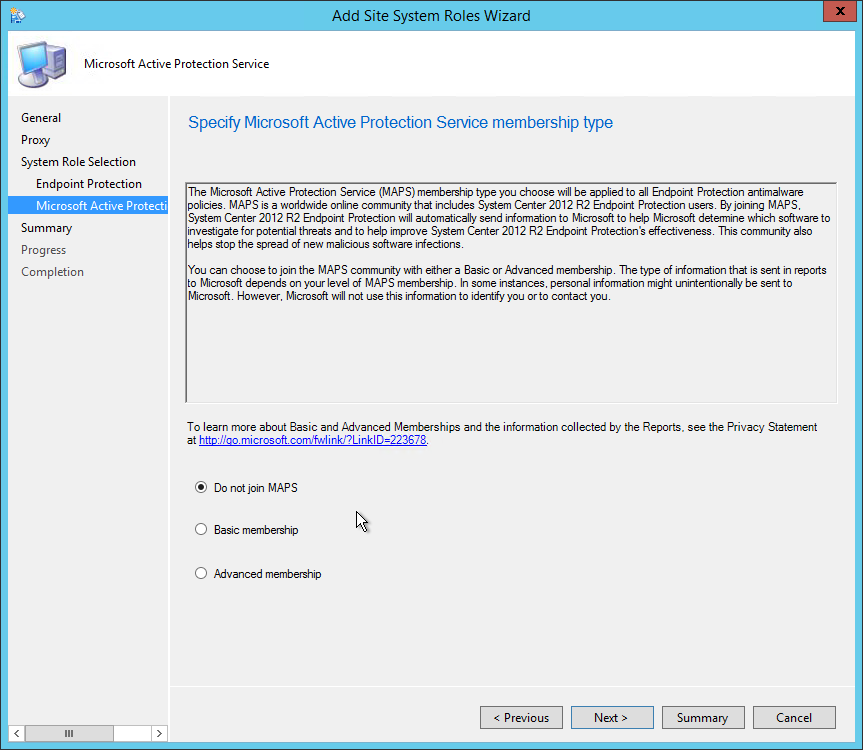Screen dimensions: 863x750
Task: Close the Add Site System Roles Wizard
Action: [x=840, y=11]
